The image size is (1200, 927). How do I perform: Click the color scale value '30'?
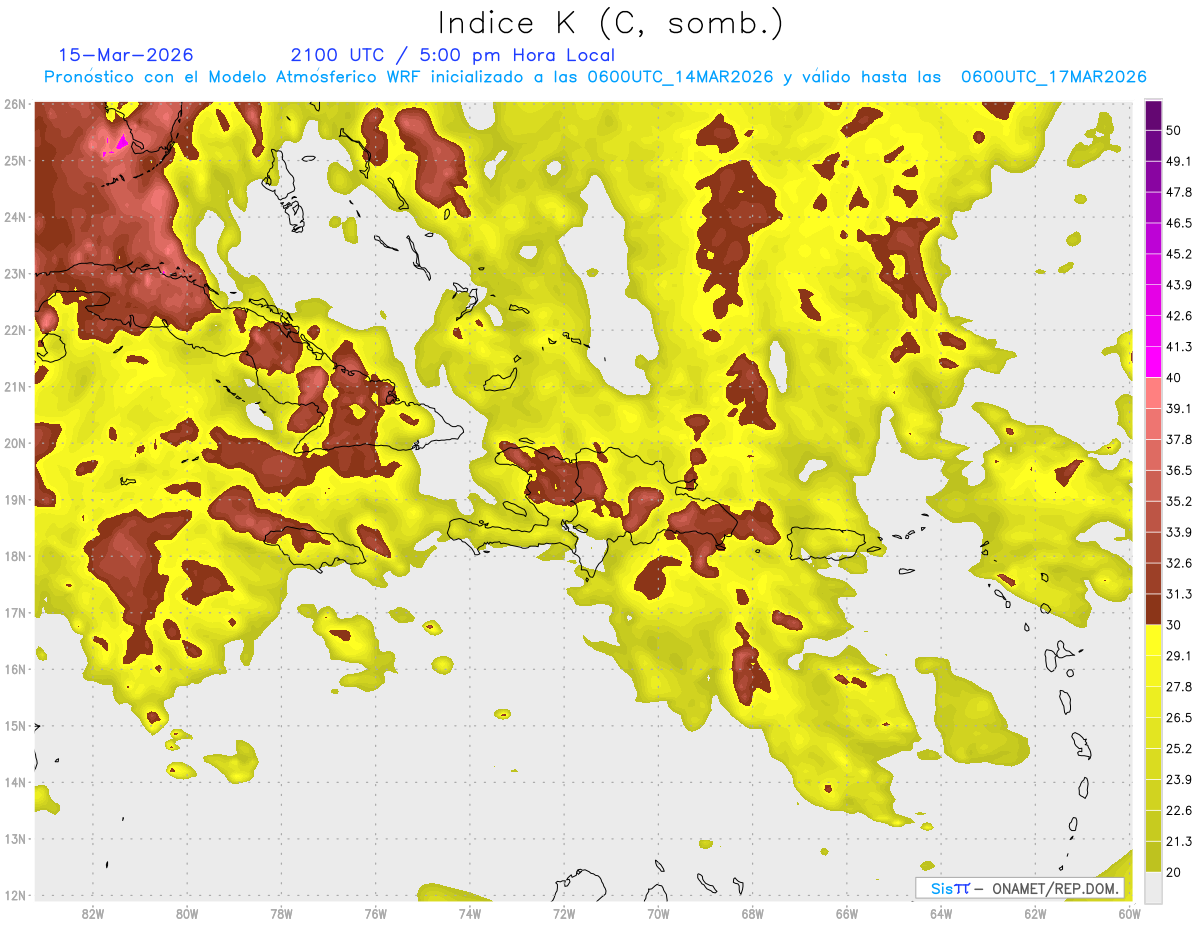pyautogui.click(x=1175, y=625)
